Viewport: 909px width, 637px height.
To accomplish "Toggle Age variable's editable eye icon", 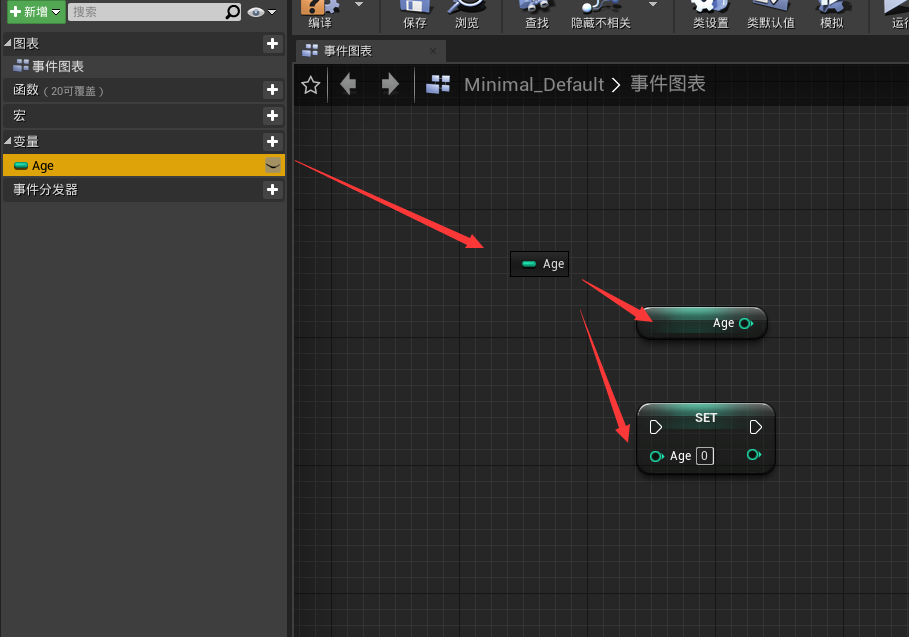I will (x=273, y=165).
